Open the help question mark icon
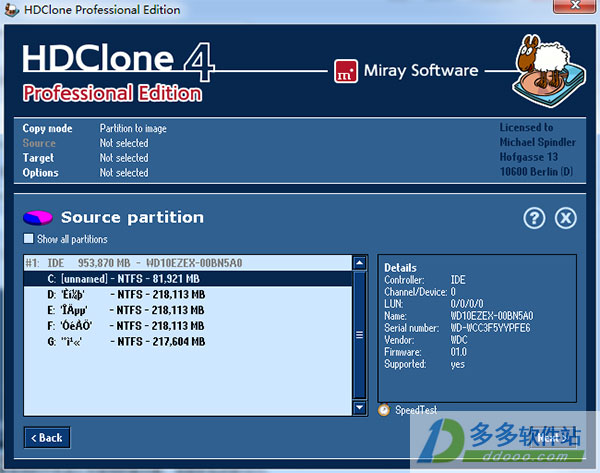Screen dimensions: 600x473 click(534, 218)
